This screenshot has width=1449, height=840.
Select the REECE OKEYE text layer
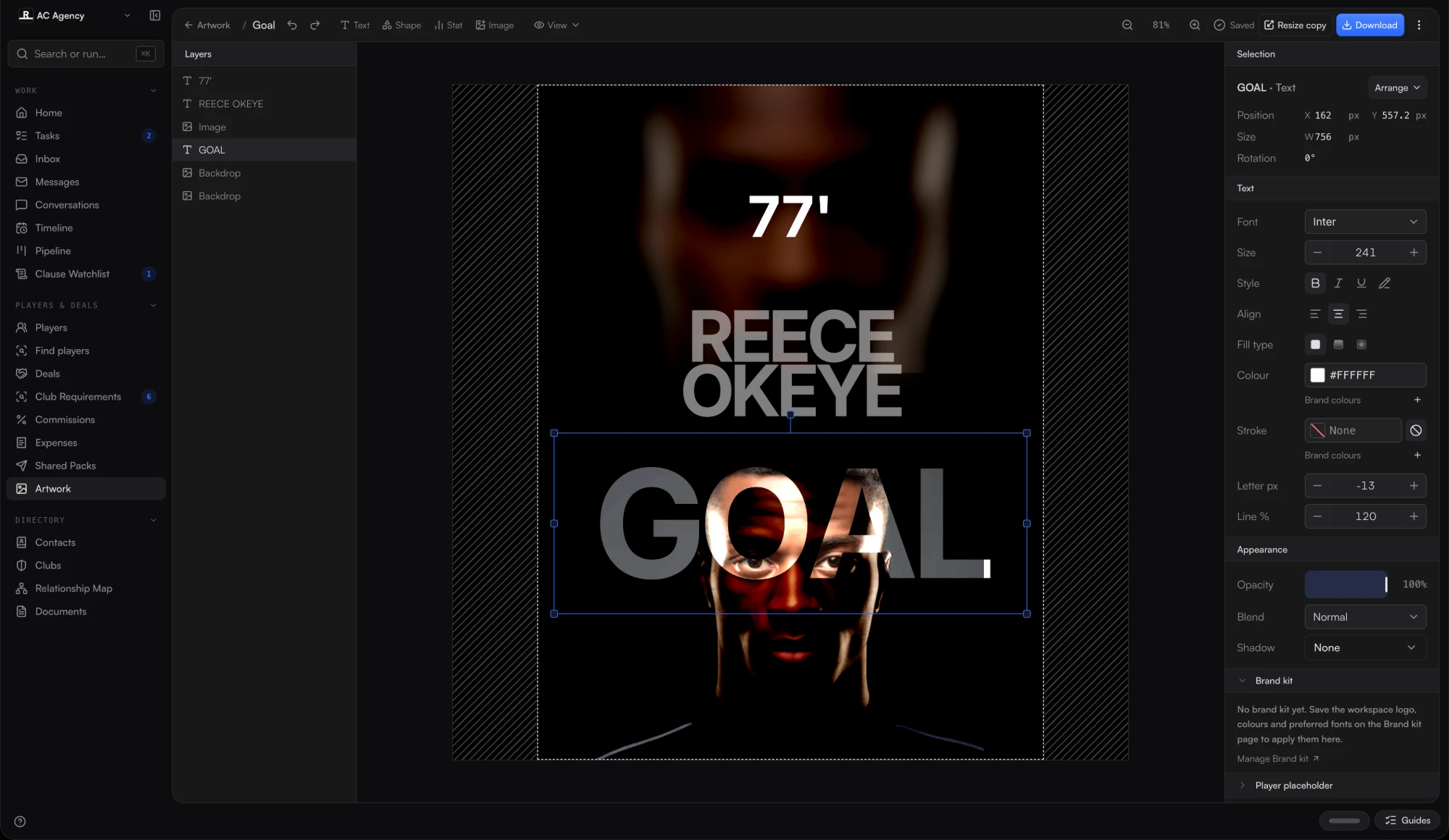click(x=264, y=104)
